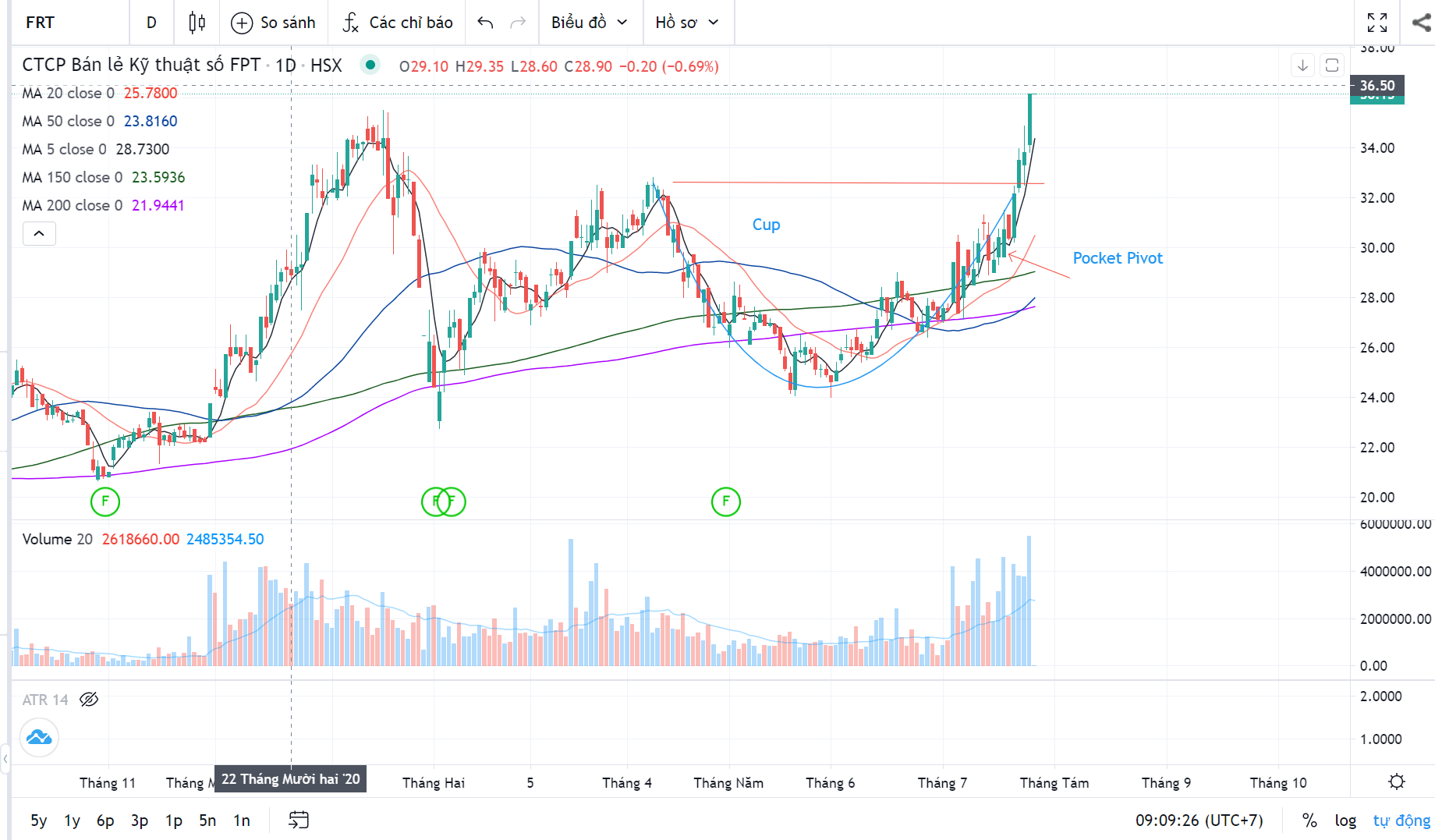The height and width of the screenshot is (840, 1435).
Task: Click the So sánh compare button
Action: [x=274, y=23]
